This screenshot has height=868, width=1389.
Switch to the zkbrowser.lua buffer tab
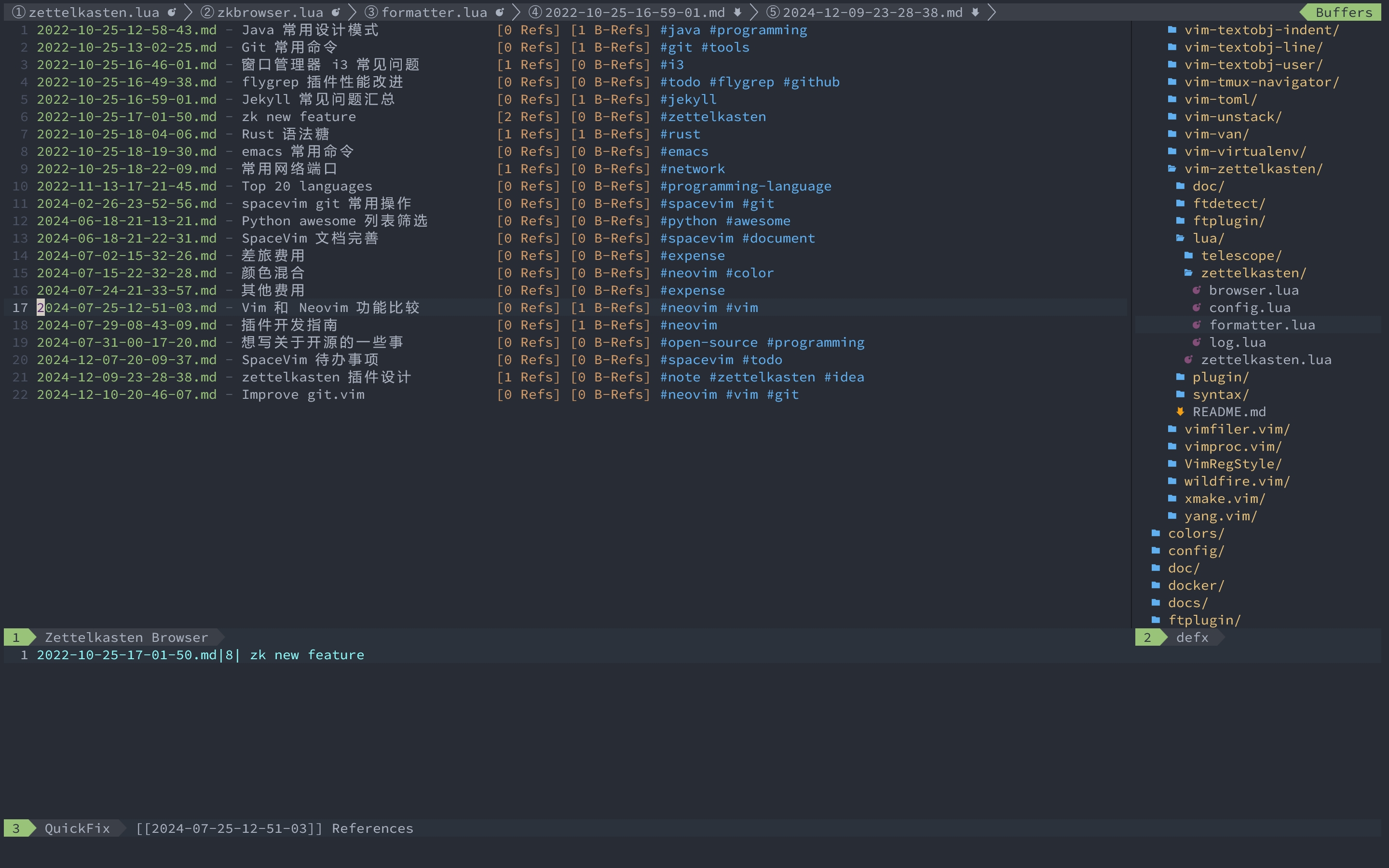coord(270,12)
